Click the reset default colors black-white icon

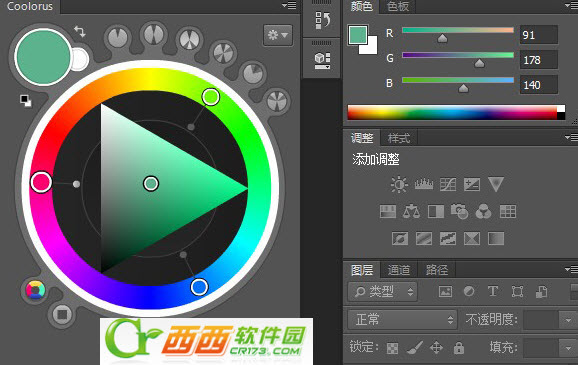click(26, 101)
